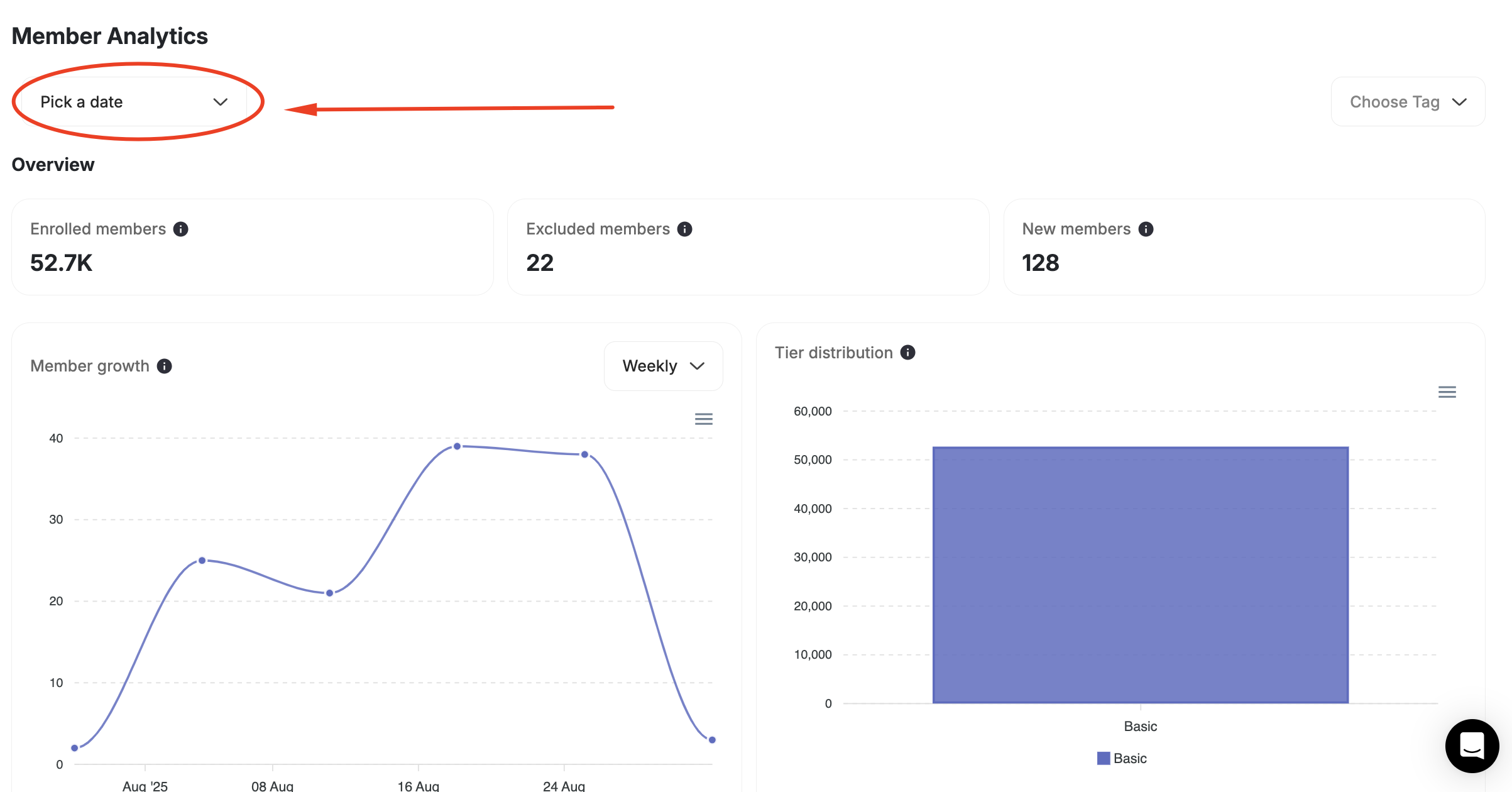Select the peak data point near 16 Aug
This screenshot has height=792, width=1512.
coord(457,446)
